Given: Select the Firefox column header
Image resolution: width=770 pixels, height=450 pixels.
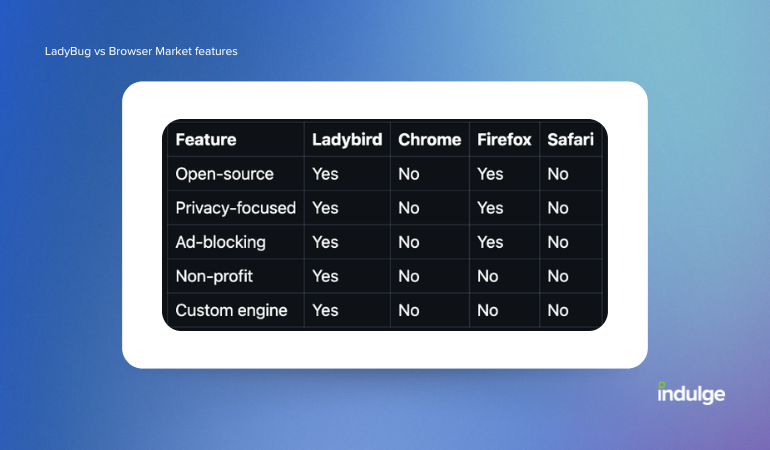Looking at the screenshot, I should pos(504,140).
